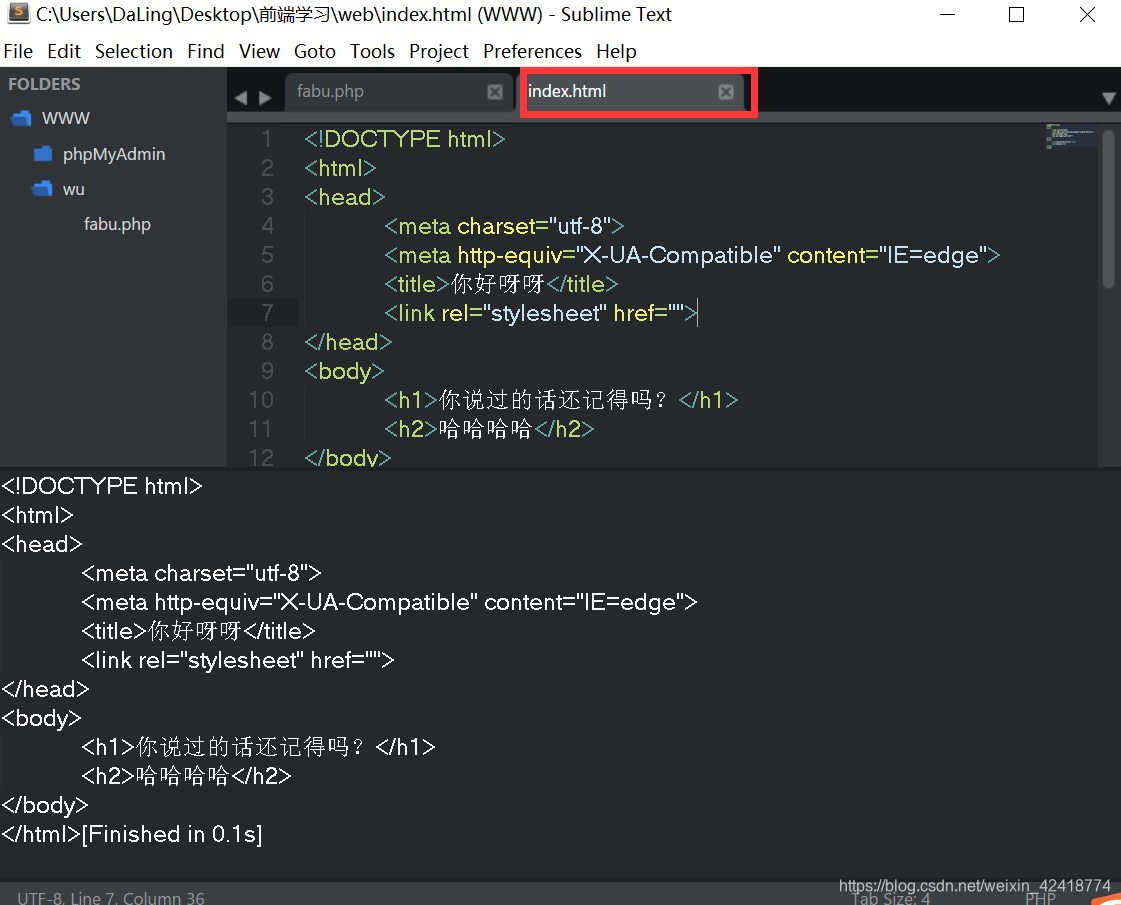Click the Sublime Text icon in the title bar

click(18, 14)
